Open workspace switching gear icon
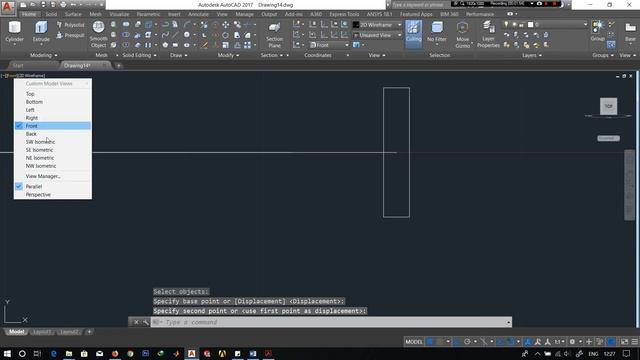The image size is (640, 360). [x=572, y=342]
